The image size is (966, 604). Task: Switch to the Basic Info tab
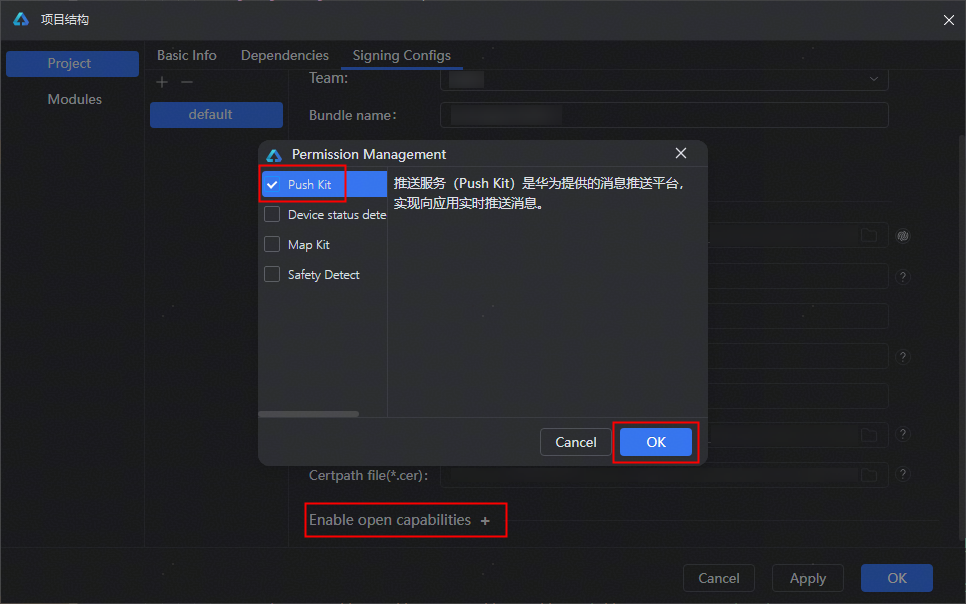pos(187,55)
